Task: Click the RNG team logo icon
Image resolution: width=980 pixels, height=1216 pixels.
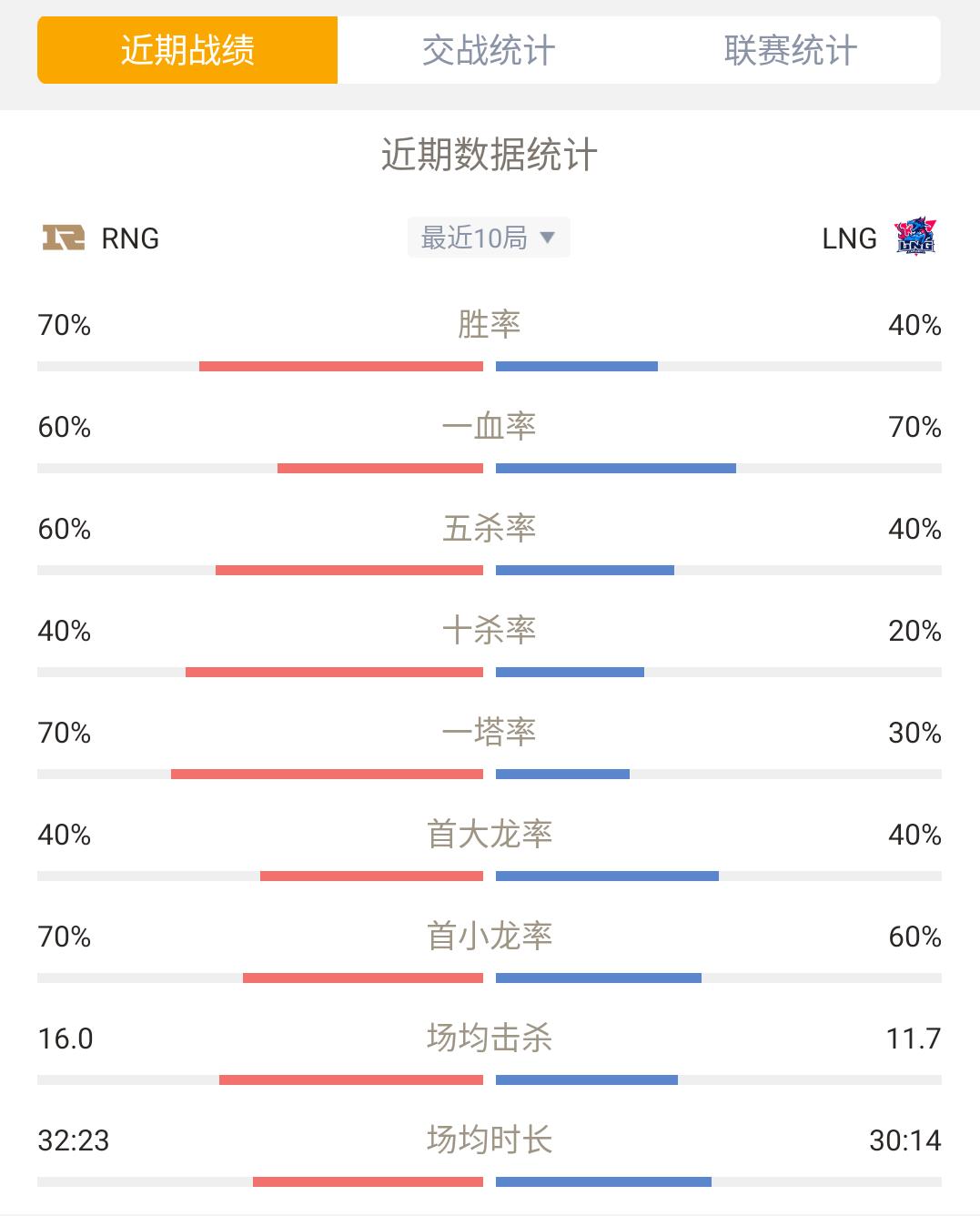Action: [x=64, y=238]
